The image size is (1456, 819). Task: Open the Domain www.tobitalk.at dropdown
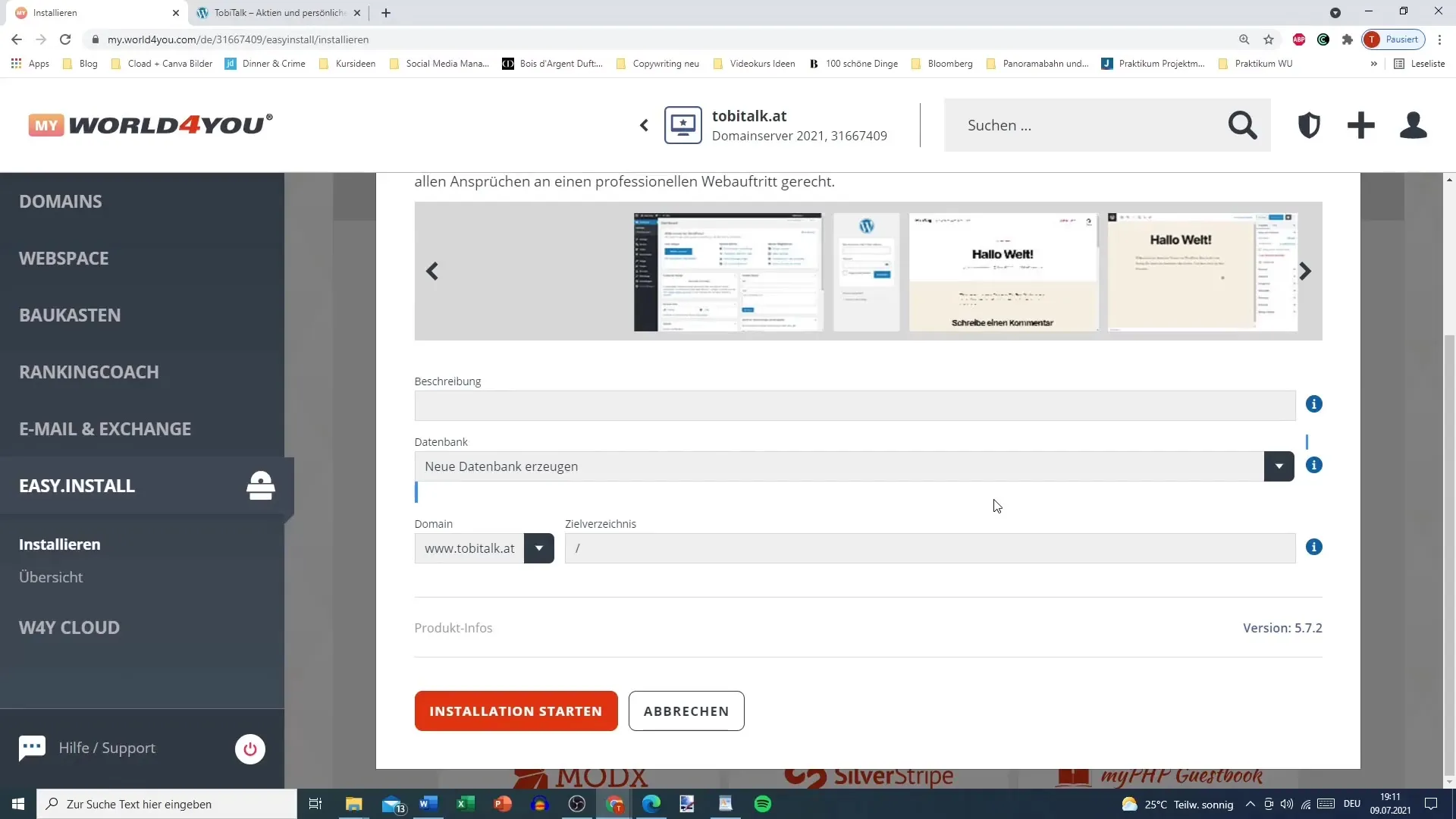[538, 548]
